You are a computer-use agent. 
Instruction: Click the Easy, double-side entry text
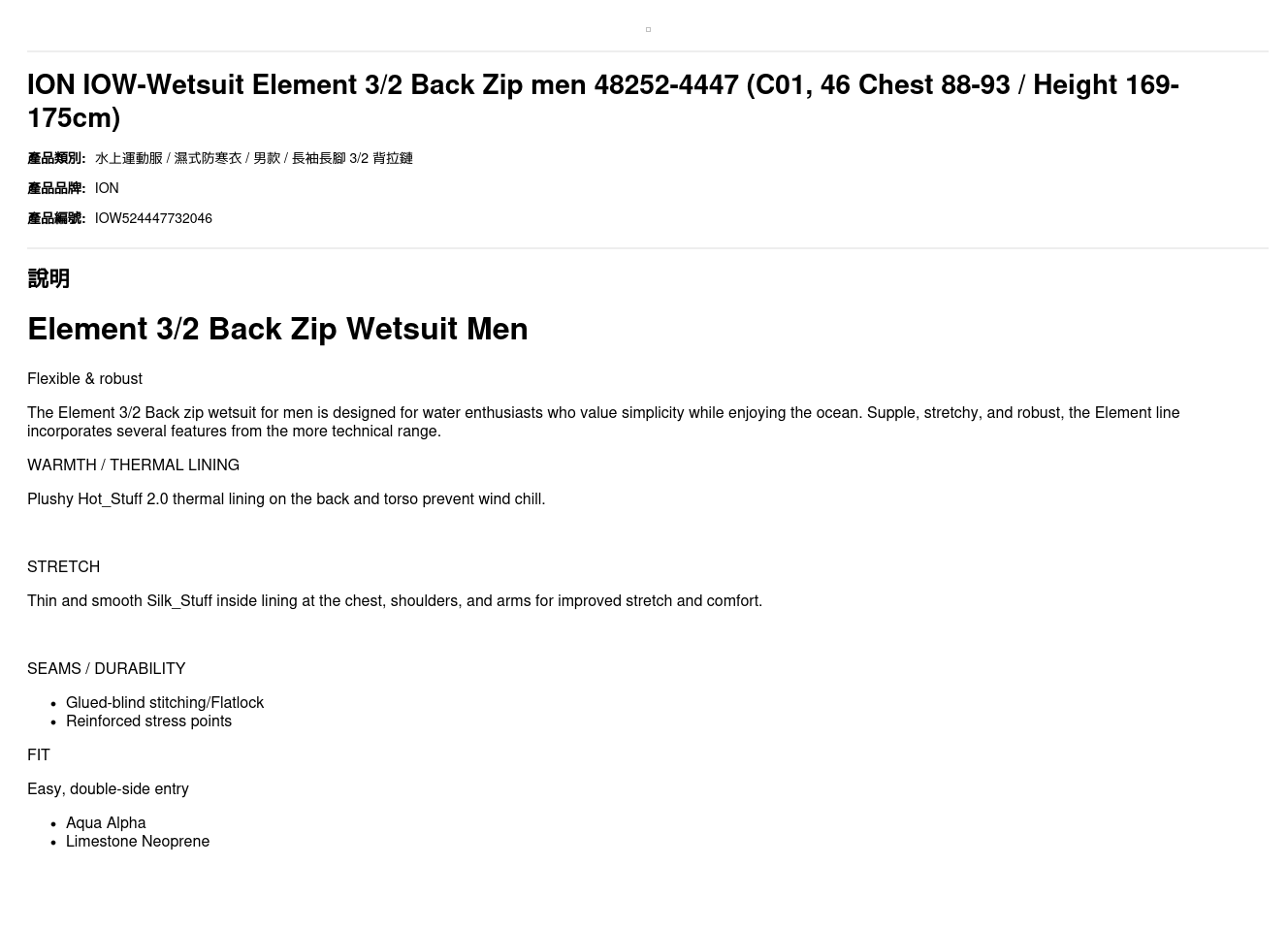[108, 789]
